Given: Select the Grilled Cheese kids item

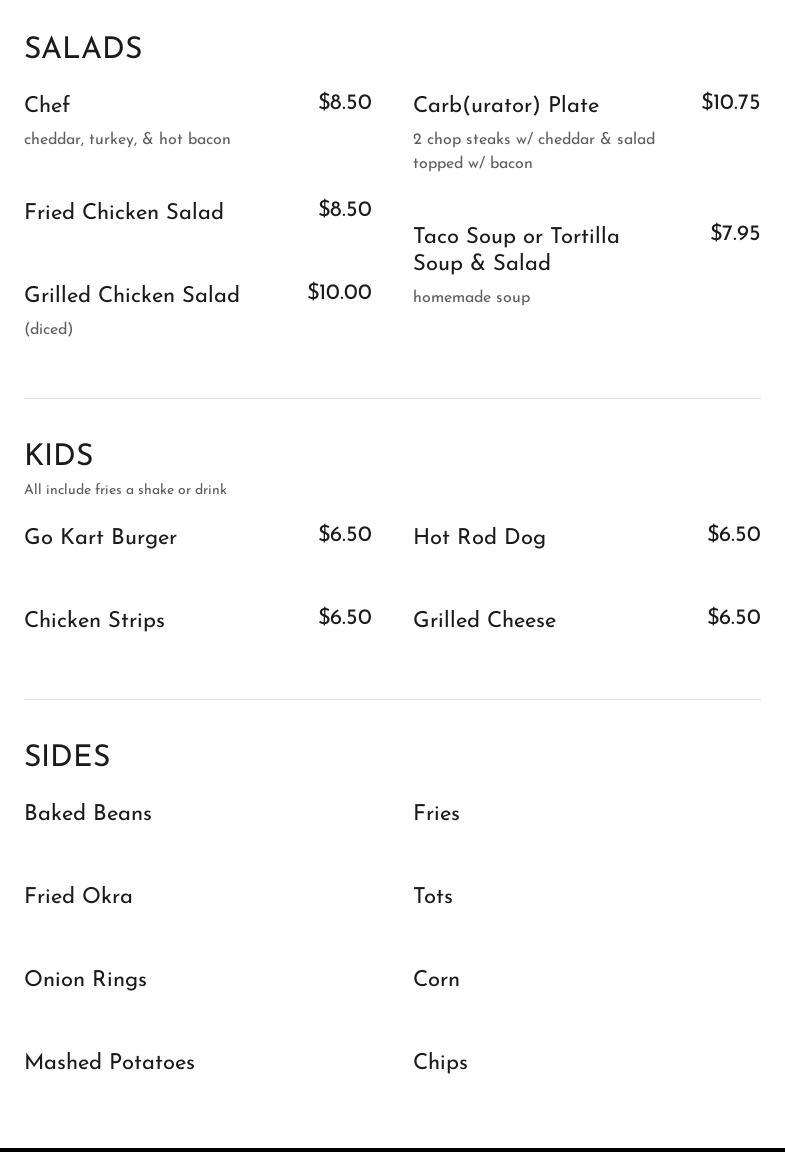Looking at the screenshot, I should tap(484, 620).
